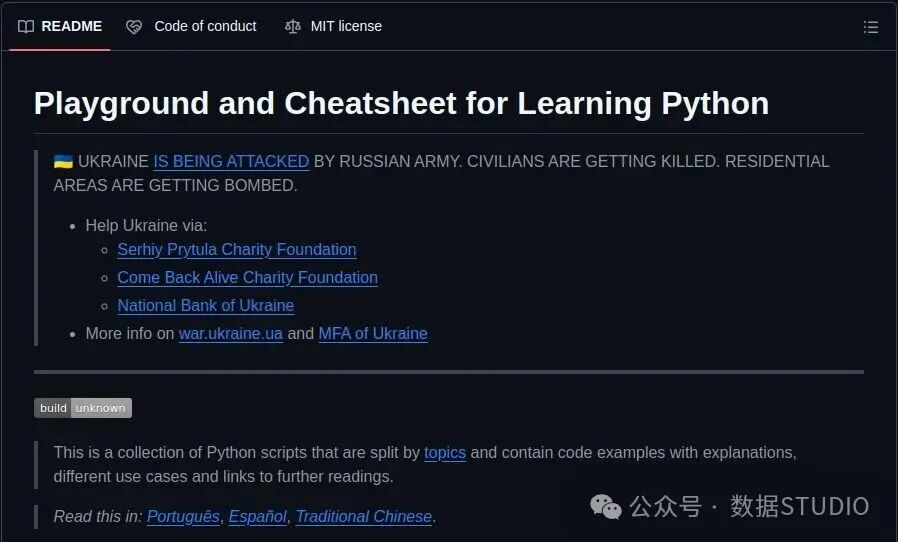Open the MIT license tab
Viewport: 898px width, 542px height.
[x=333, y=26]
